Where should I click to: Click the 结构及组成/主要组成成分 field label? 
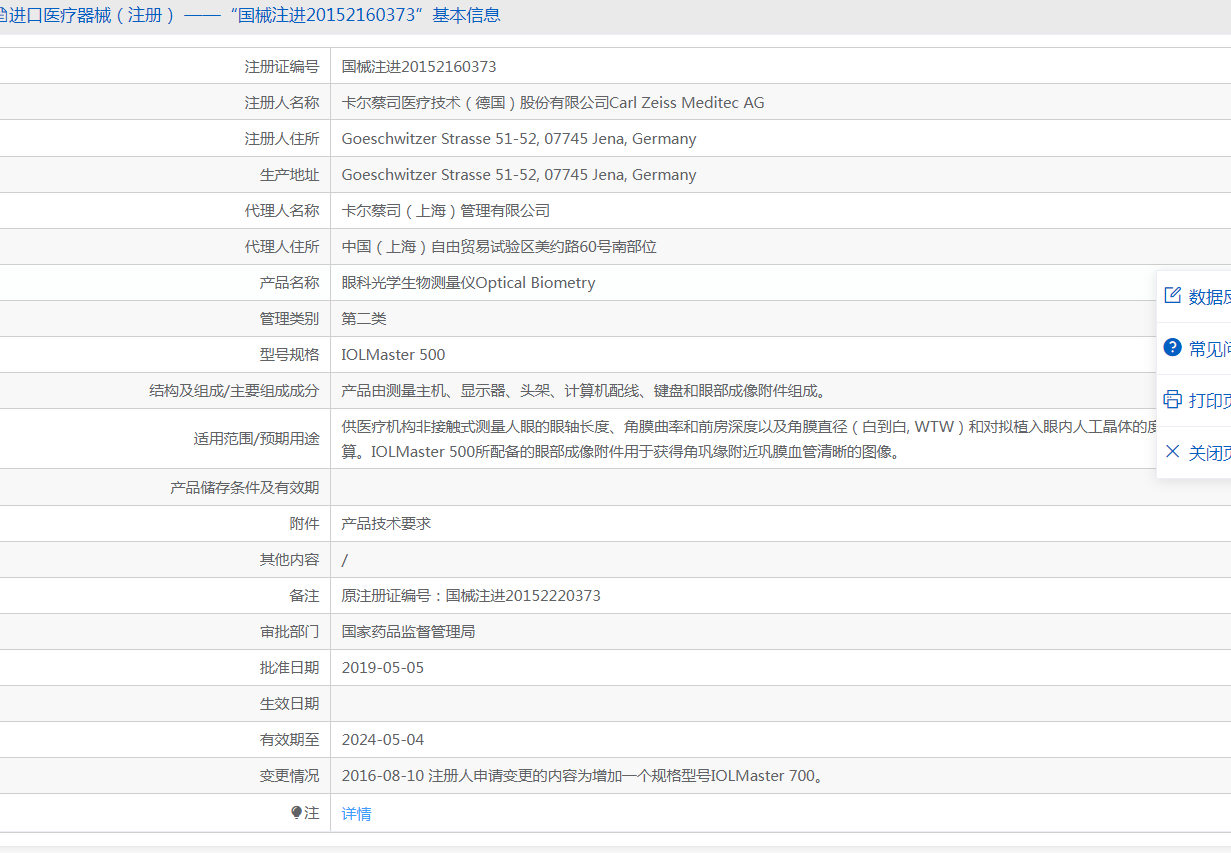[234, 391]
